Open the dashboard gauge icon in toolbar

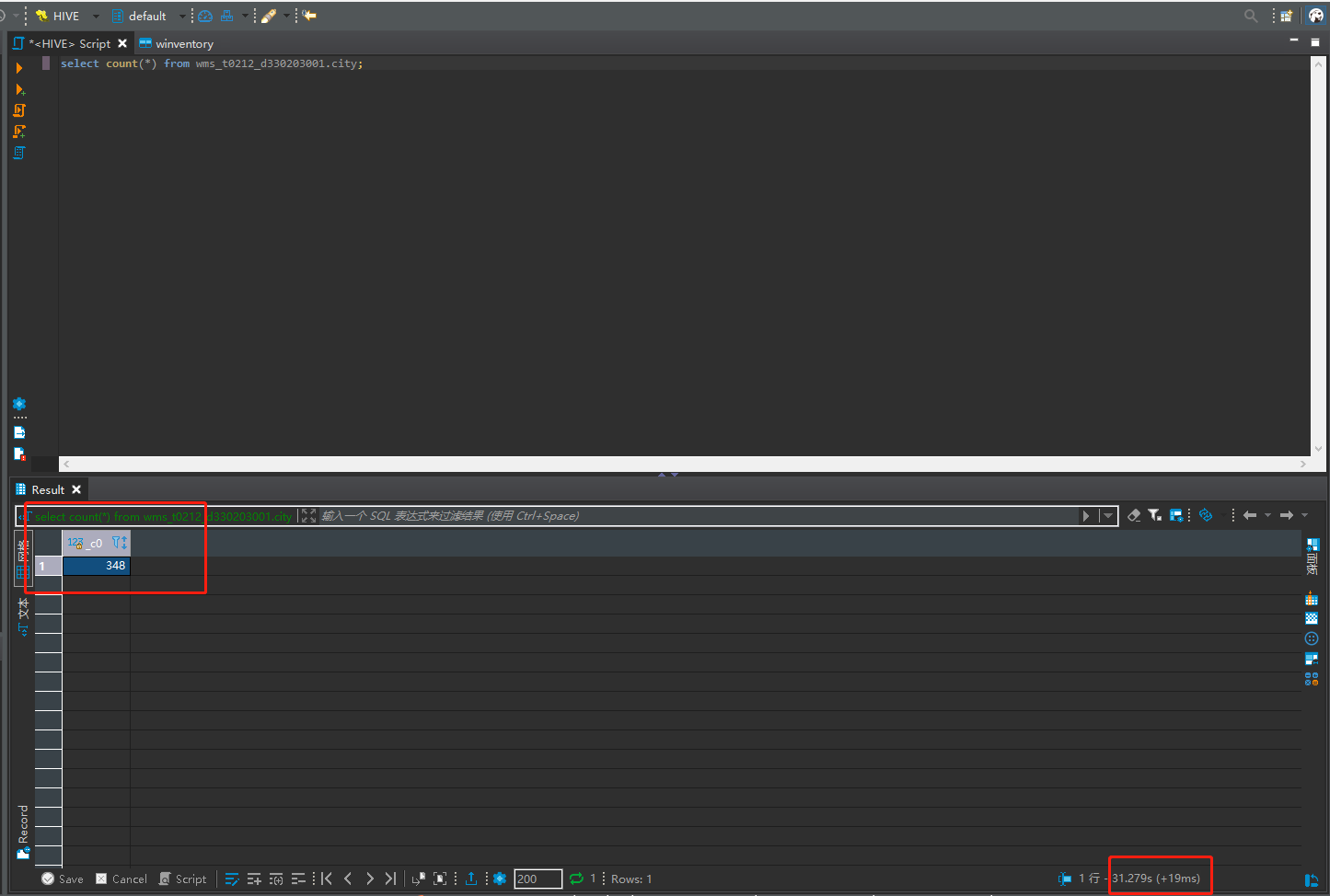[205, 16]
